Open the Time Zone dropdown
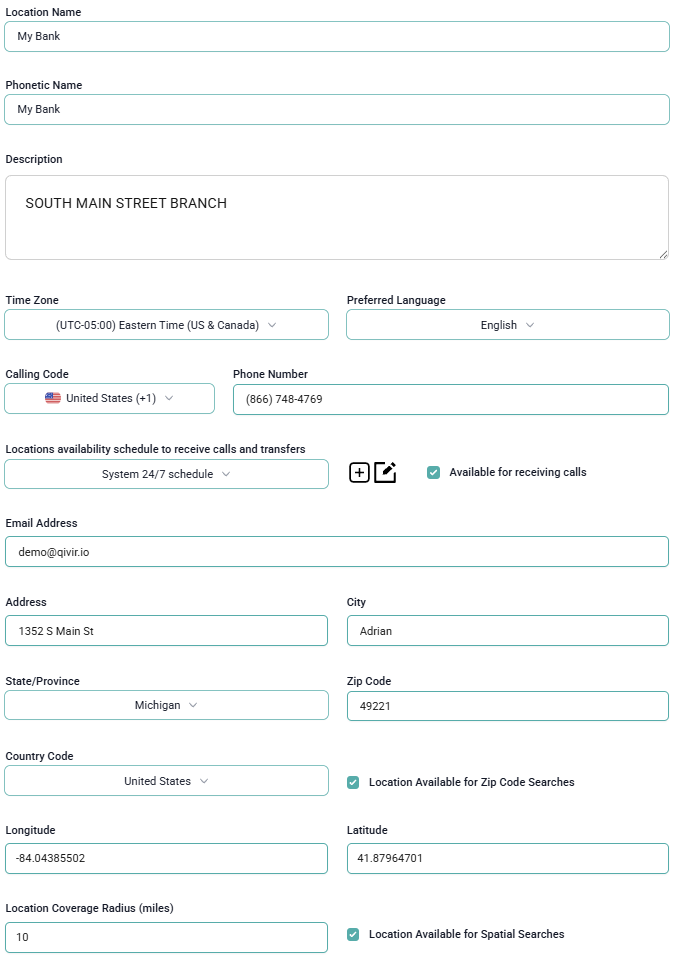 (x=166, y=325)
